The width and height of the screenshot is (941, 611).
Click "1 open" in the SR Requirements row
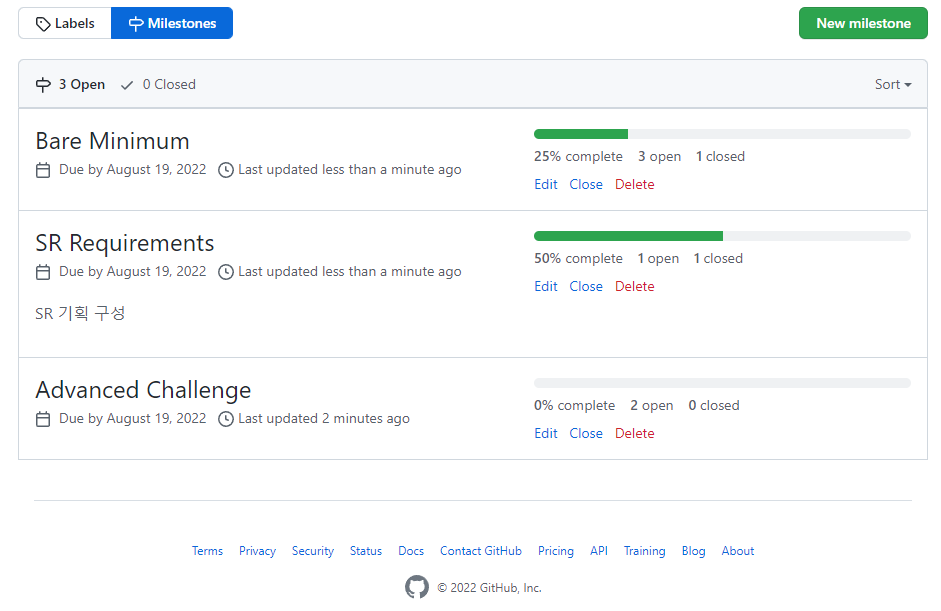[658, 259]
